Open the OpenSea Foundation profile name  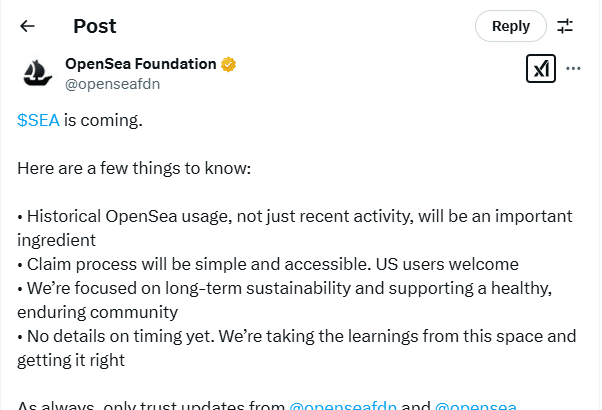[x=141, y=64]
